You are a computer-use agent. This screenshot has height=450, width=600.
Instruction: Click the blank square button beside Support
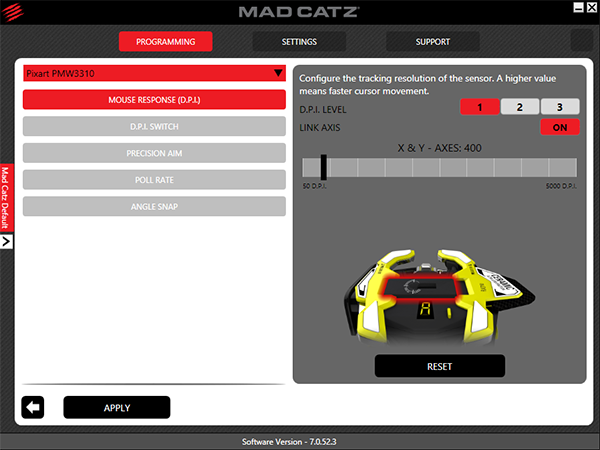coord(582,40)
